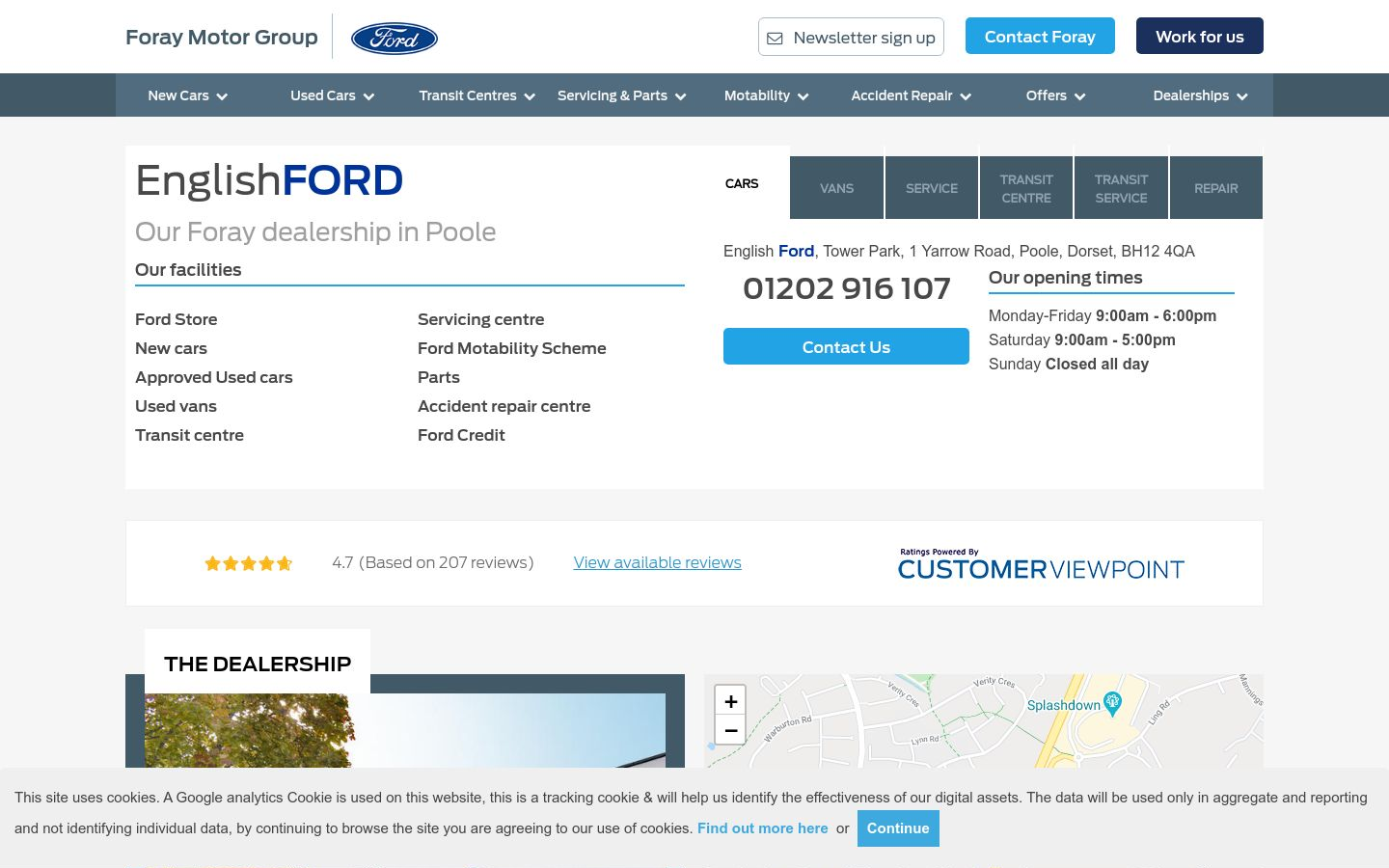The width and height of the screenshot is (1389, 868).
Task: Zoom out on the map
Action: [x=730, y=730]
